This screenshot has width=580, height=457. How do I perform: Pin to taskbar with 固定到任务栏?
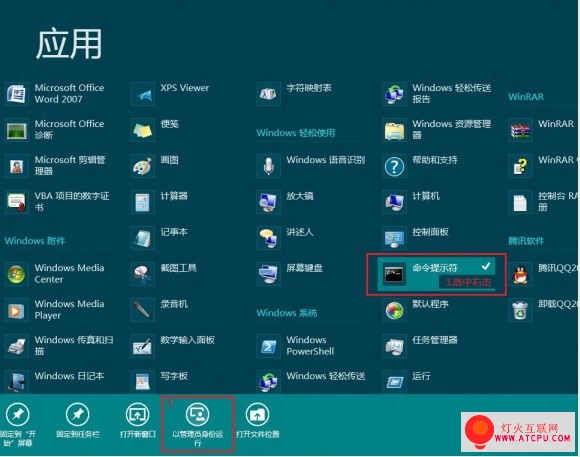click(x=78, y=421)
